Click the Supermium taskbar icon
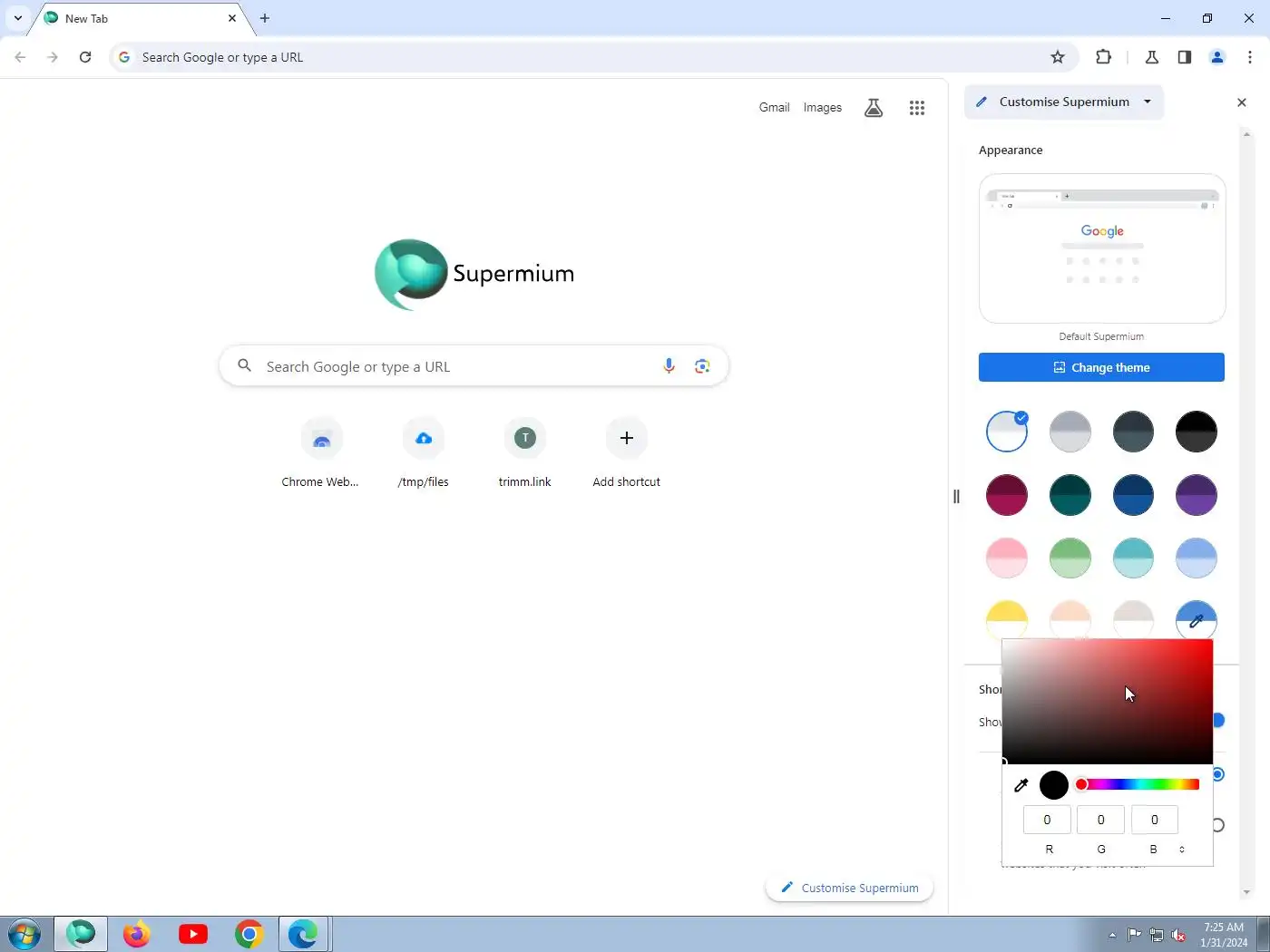The width and height of the screenshot is (1270, 952). (x=81, y=934)
